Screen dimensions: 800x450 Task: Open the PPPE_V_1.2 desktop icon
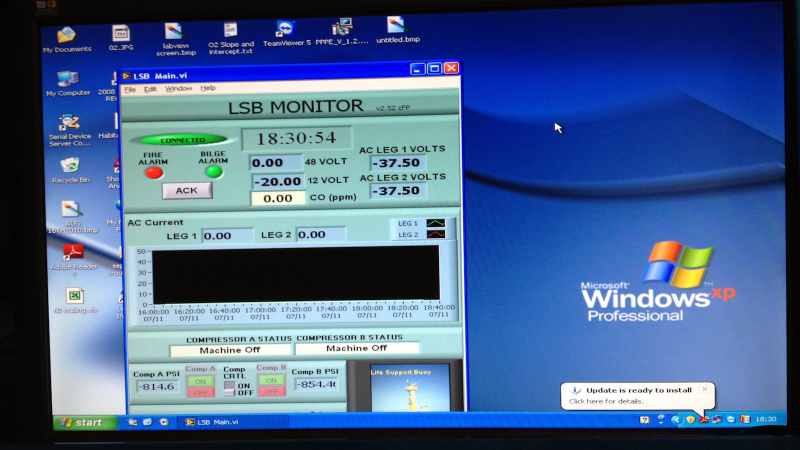(x=341, y=32)
